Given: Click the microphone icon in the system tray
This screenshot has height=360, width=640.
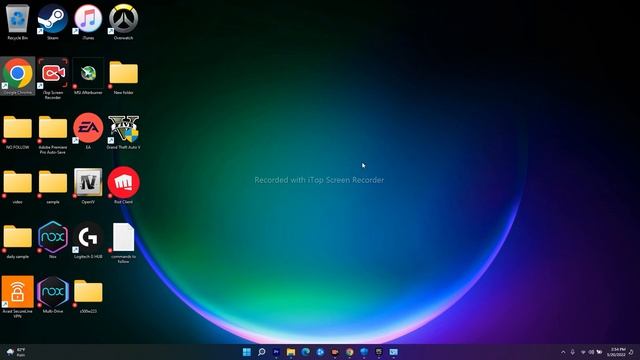Looking at the screenshot, I should pos(573,352).
